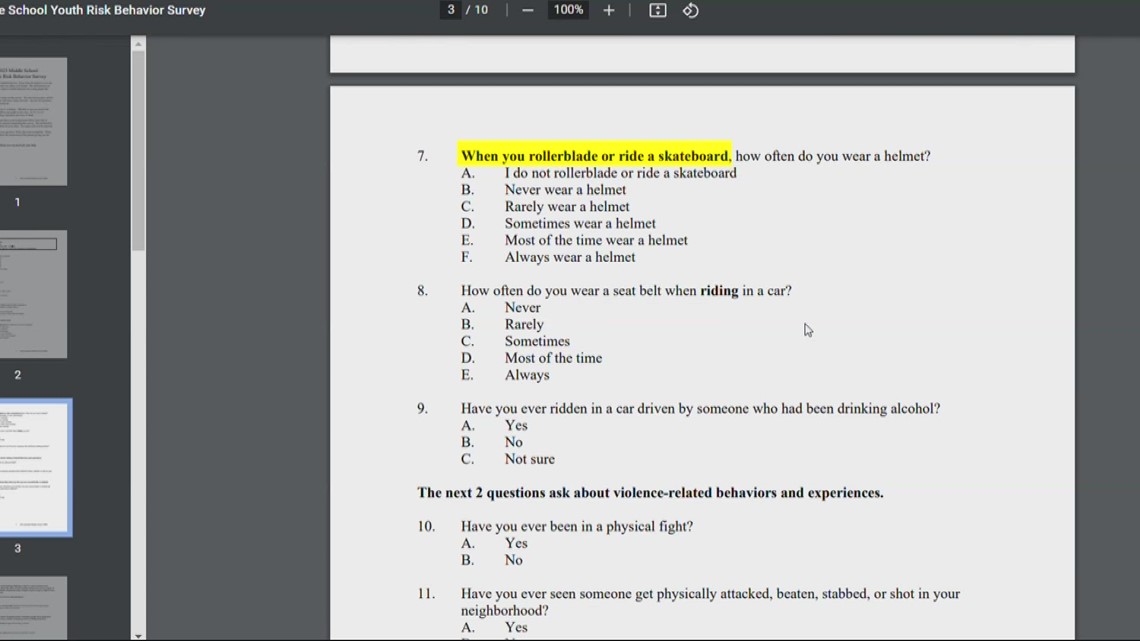Select the page 1 thumbnail in the sidebar

(x=34, y=120)
